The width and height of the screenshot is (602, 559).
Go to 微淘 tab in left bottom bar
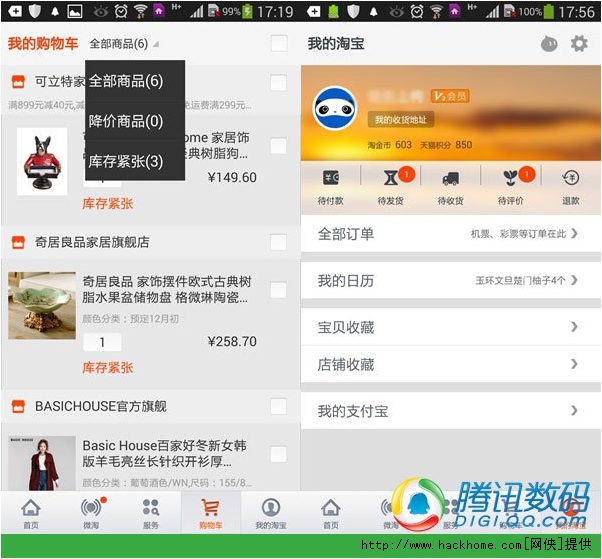pos(91,513)
